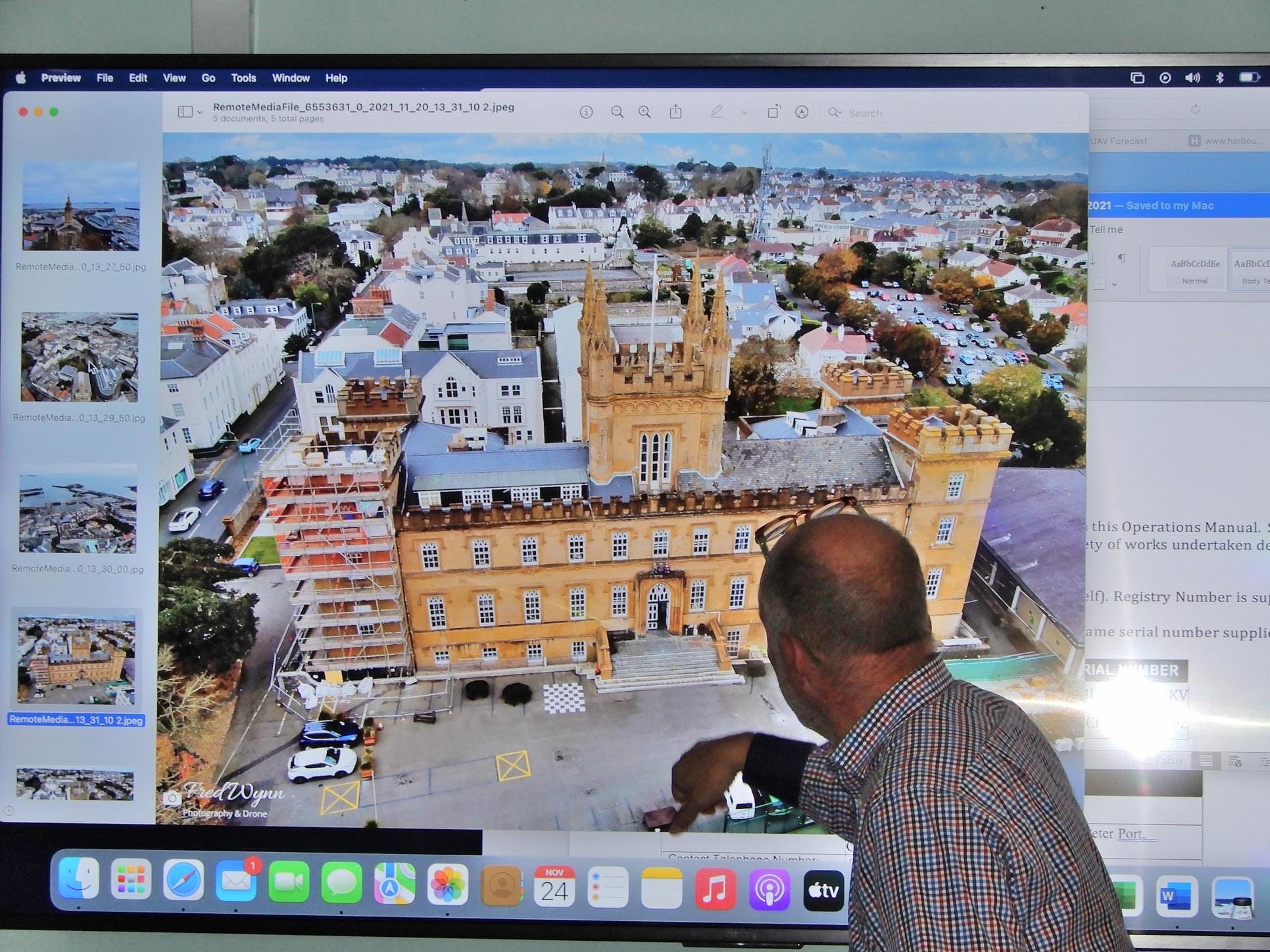Expand the highlight options dropdown arrow
Screen dimensions: 1270x952
click(x=745, y=112)
